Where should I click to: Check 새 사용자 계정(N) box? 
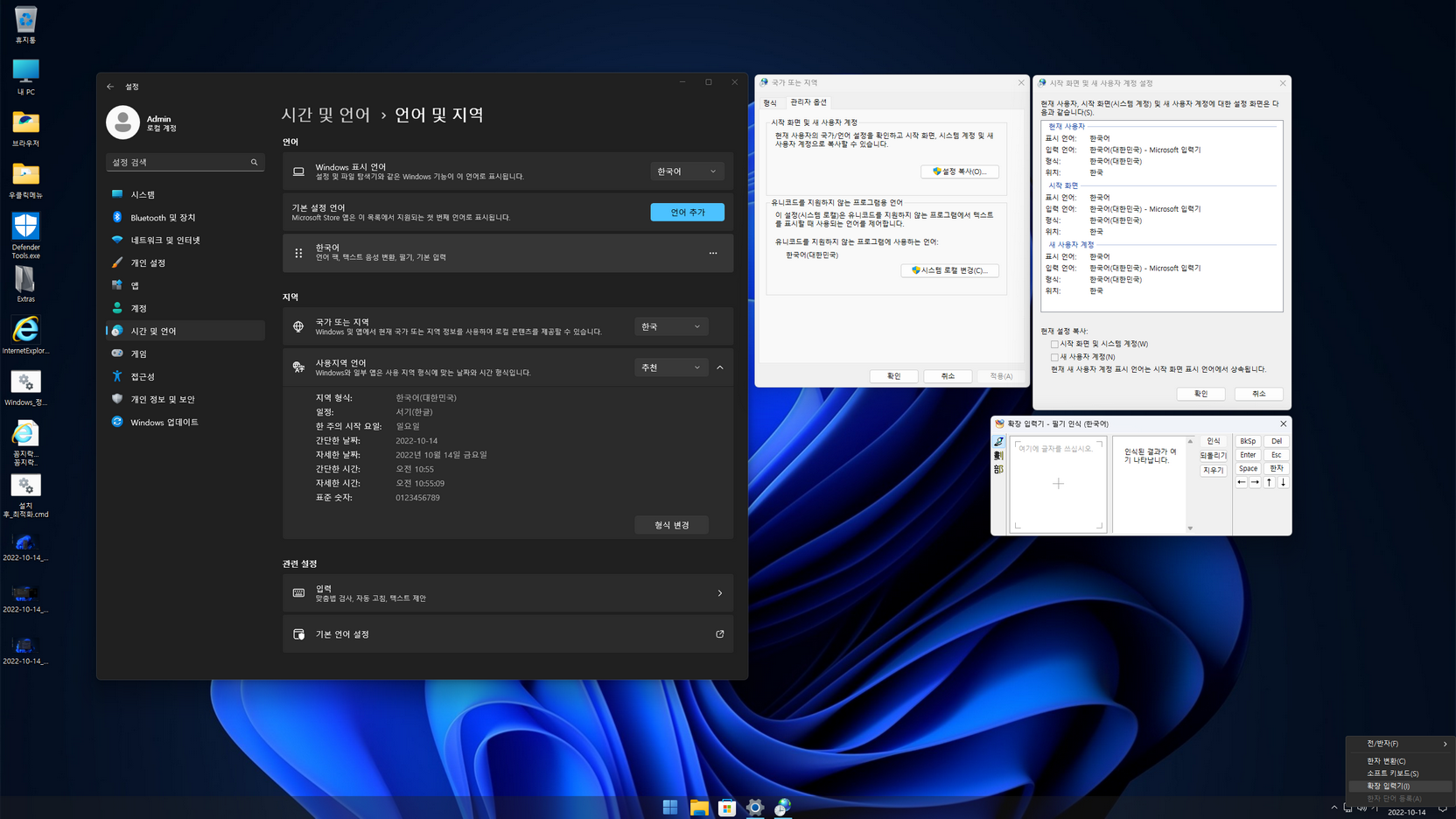[1054, 357]
